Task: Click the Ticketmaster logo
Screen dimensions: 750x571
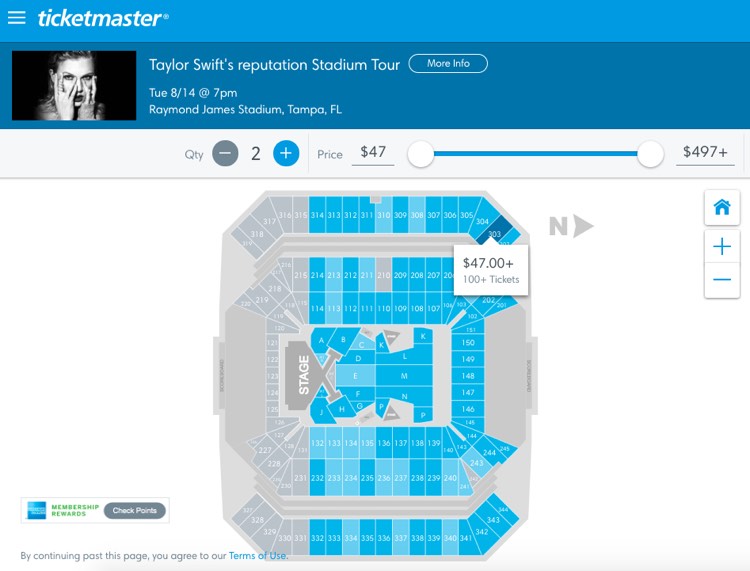Action: click(x=103, y=18)
